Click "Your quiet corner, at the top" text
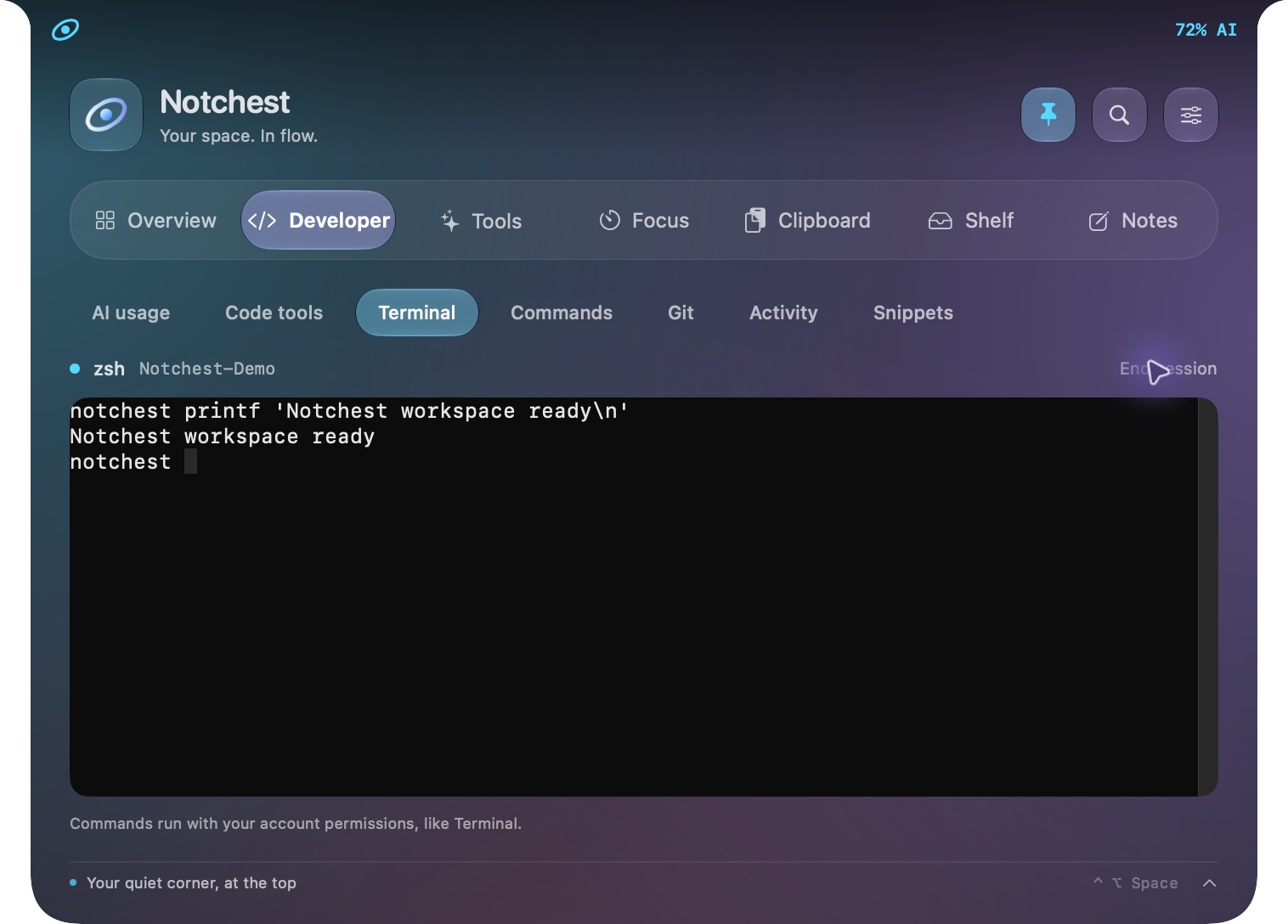The width and height of the screenshot is (1288, 924). (x=191, y=883)
